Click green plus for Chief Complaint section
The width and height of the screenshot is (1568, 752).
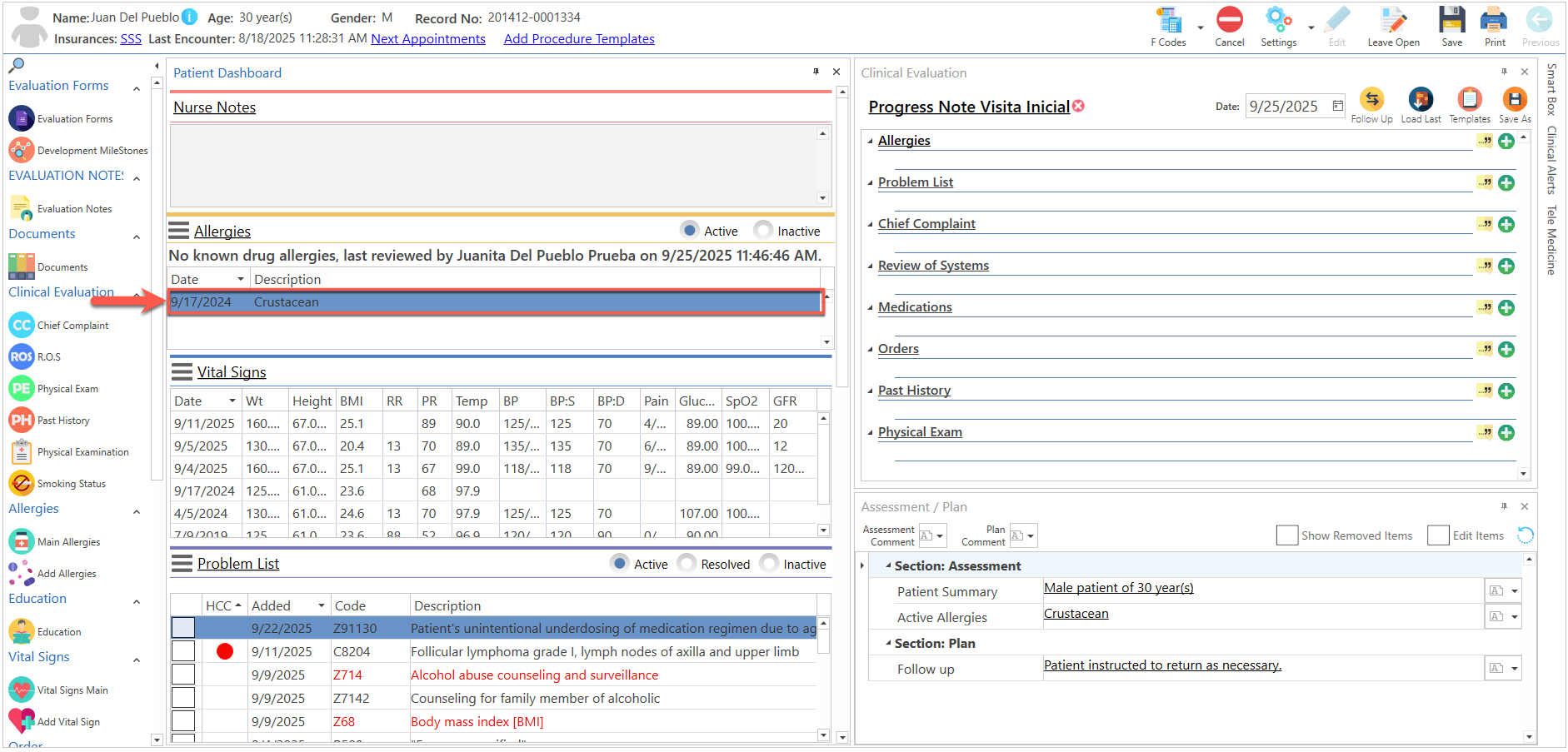tap(1506, 224)
